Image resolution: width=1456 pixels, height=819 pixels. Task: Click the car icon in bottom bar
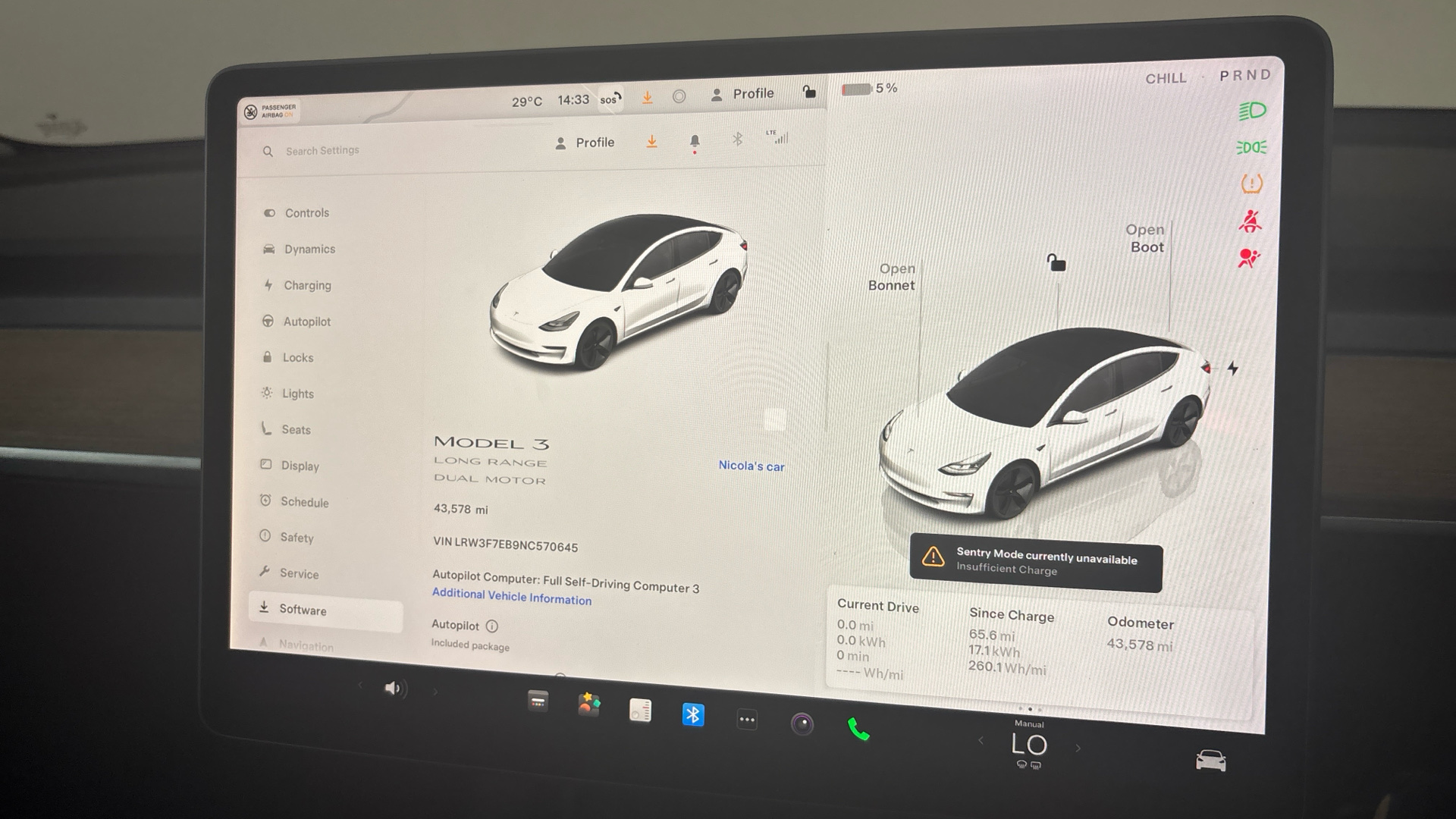click(1210, 759)
